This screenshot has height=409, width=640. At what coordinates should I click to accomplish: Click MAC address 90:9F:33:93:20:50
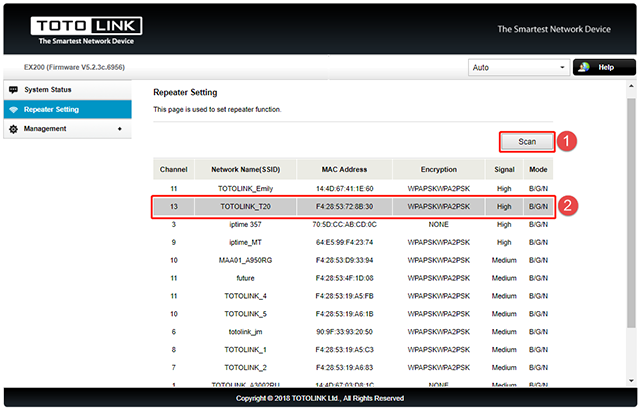click(x=344, y=332)
